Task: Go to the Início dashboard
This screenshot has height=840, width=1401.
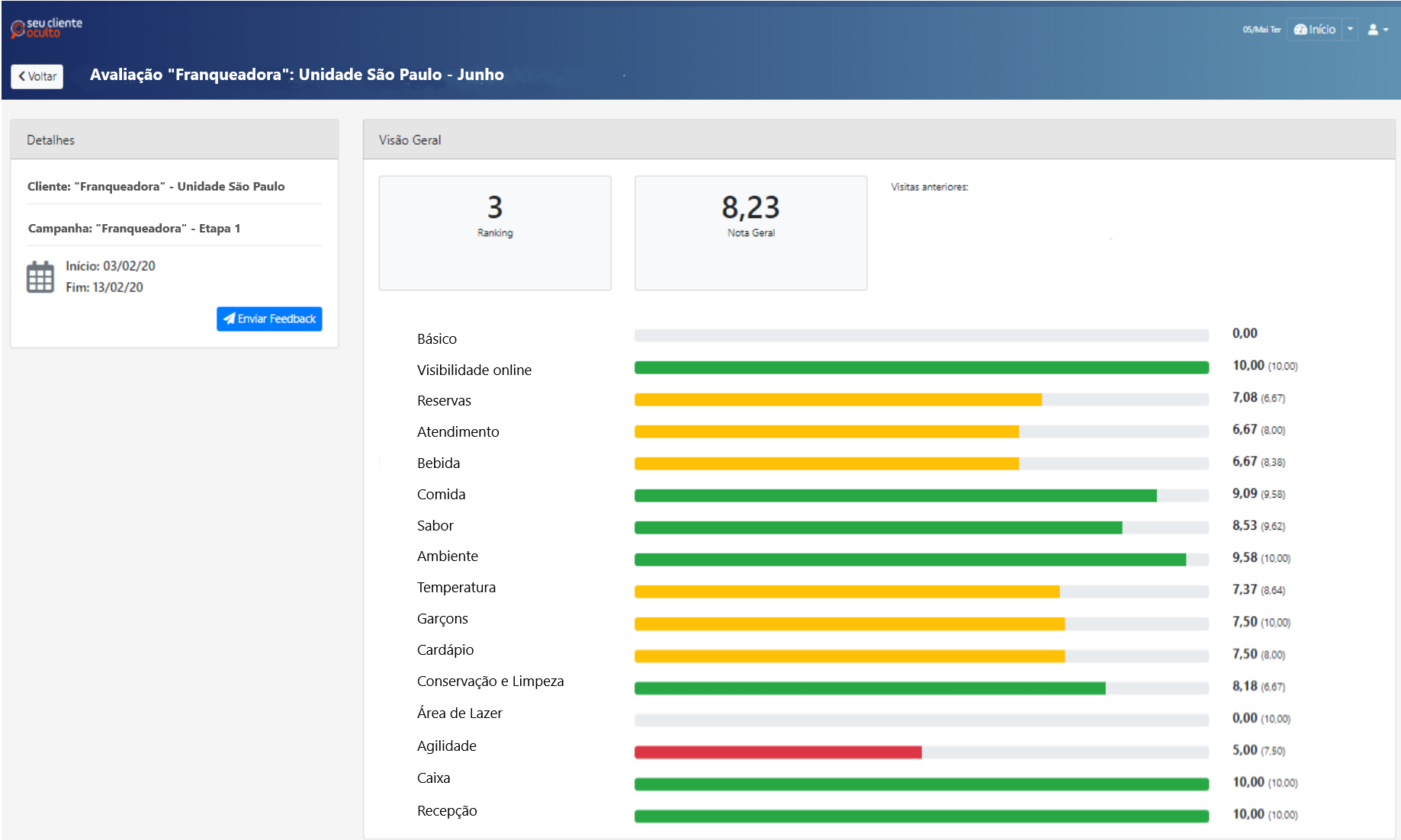Action: (x=1315, y=30)
